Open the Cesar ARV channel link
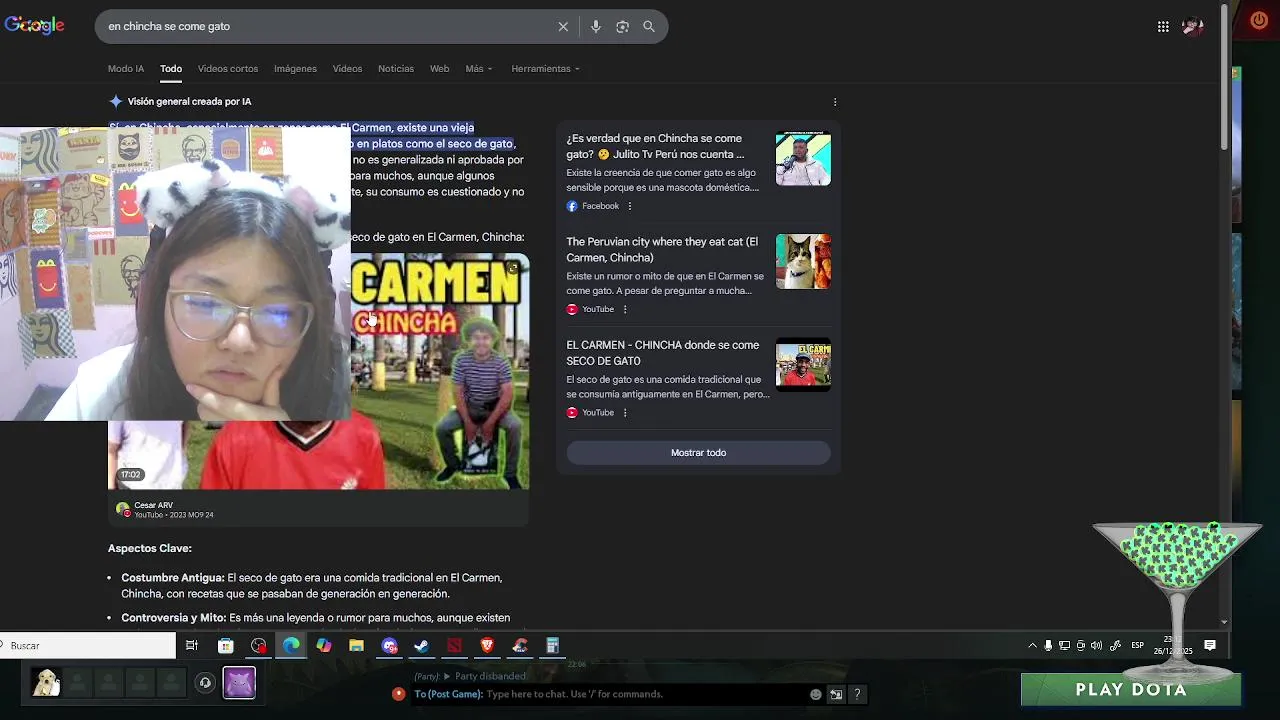Screen dimensions: 1280x720 click(153, 506)
